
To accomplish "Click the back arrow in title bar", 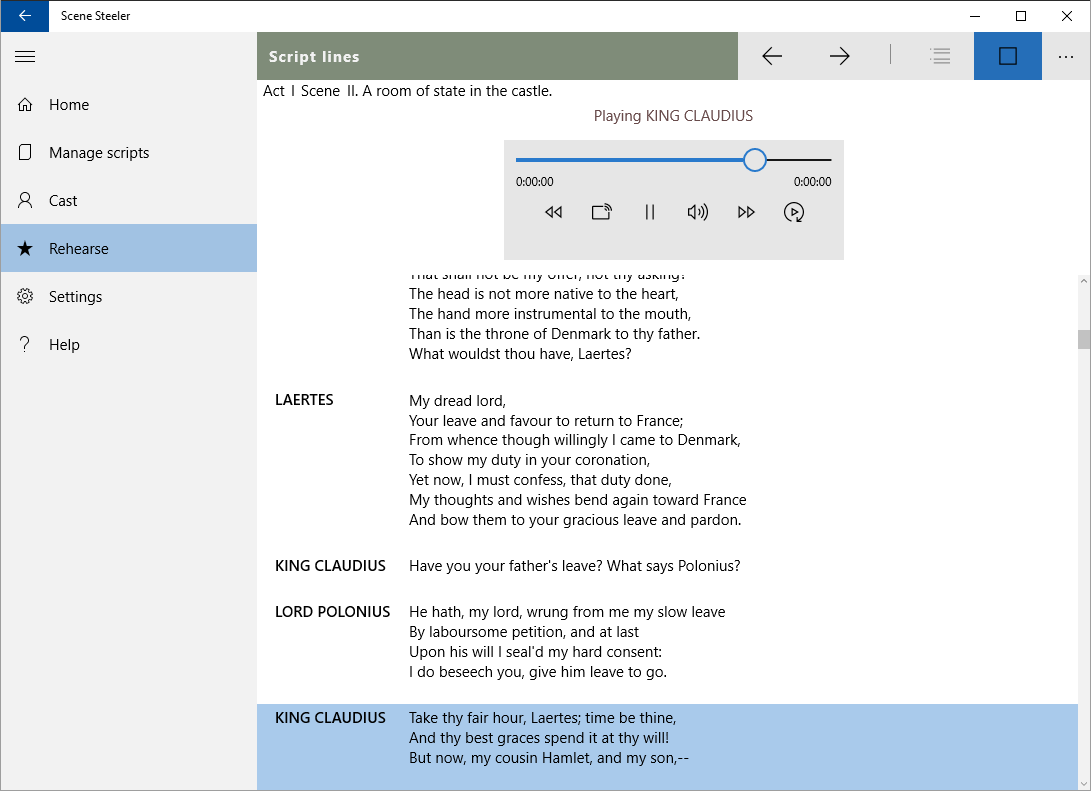I will (x=24, y=16).
